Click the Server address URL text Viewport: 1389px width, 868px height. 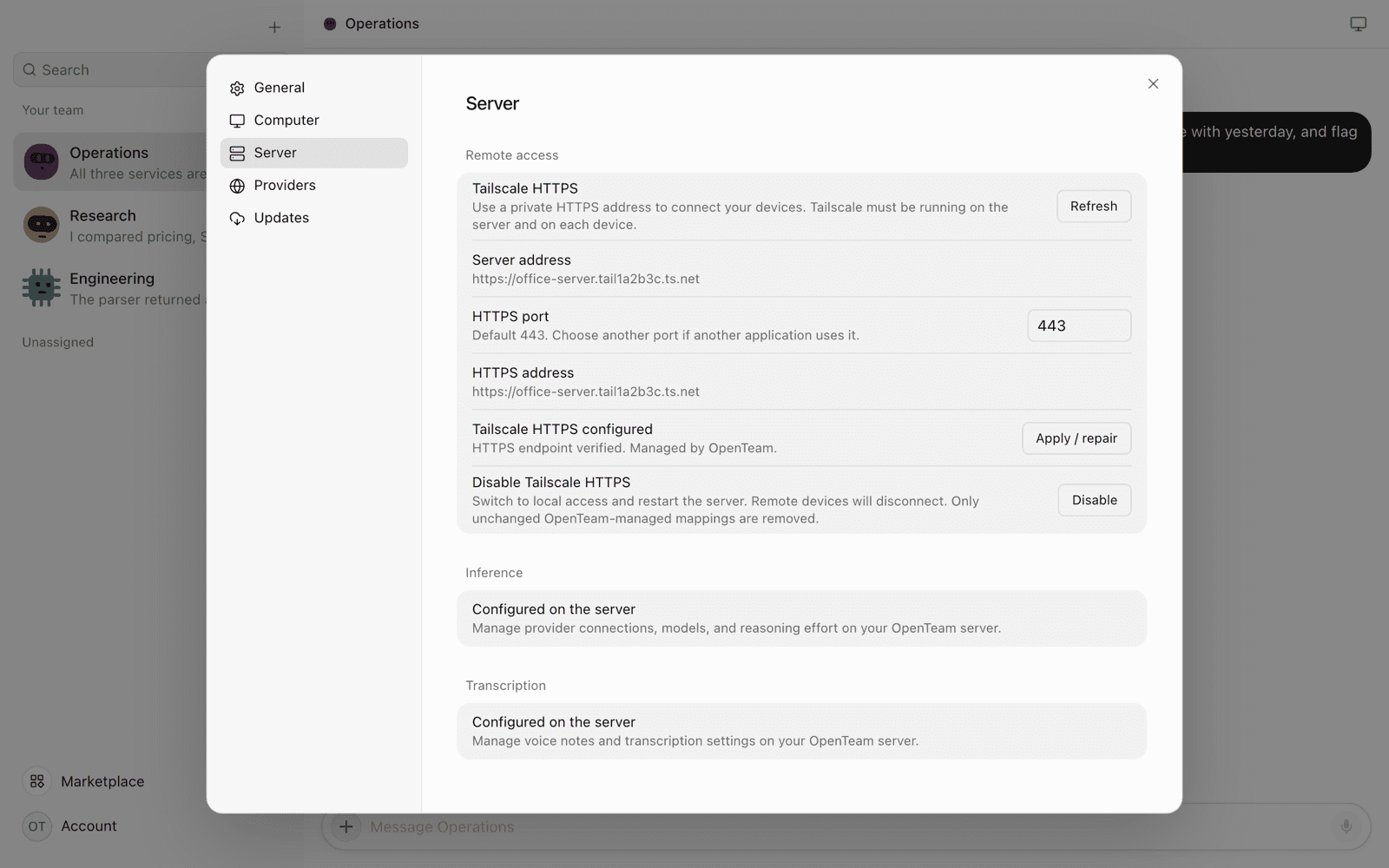tap(586, 279)
